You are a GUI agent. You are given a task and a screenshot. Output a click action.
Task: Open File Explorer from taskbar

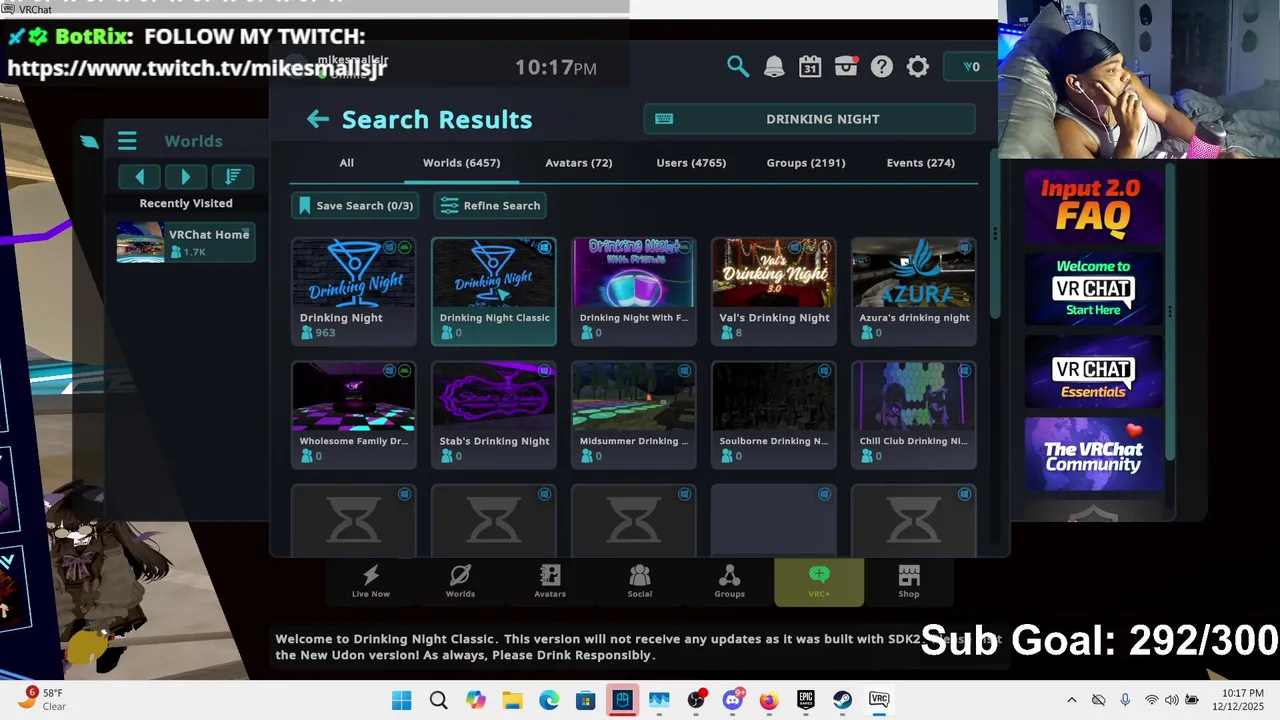pos(512,700)
